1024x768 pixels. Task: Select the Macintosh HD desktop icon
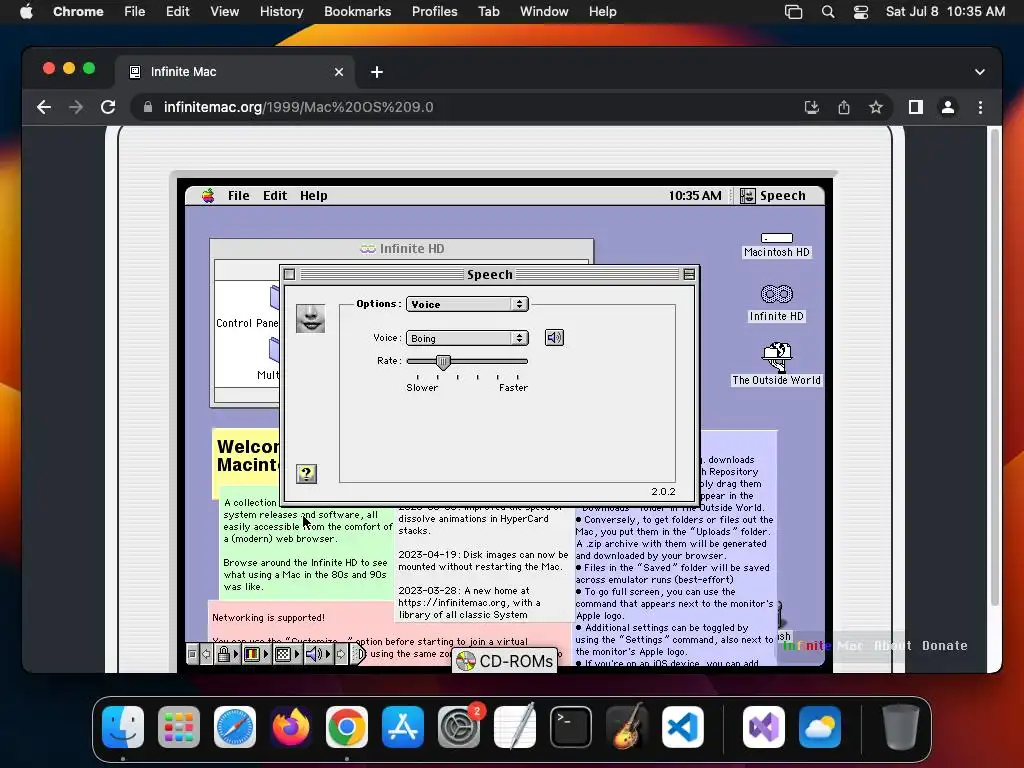click(x=776, y=246)
